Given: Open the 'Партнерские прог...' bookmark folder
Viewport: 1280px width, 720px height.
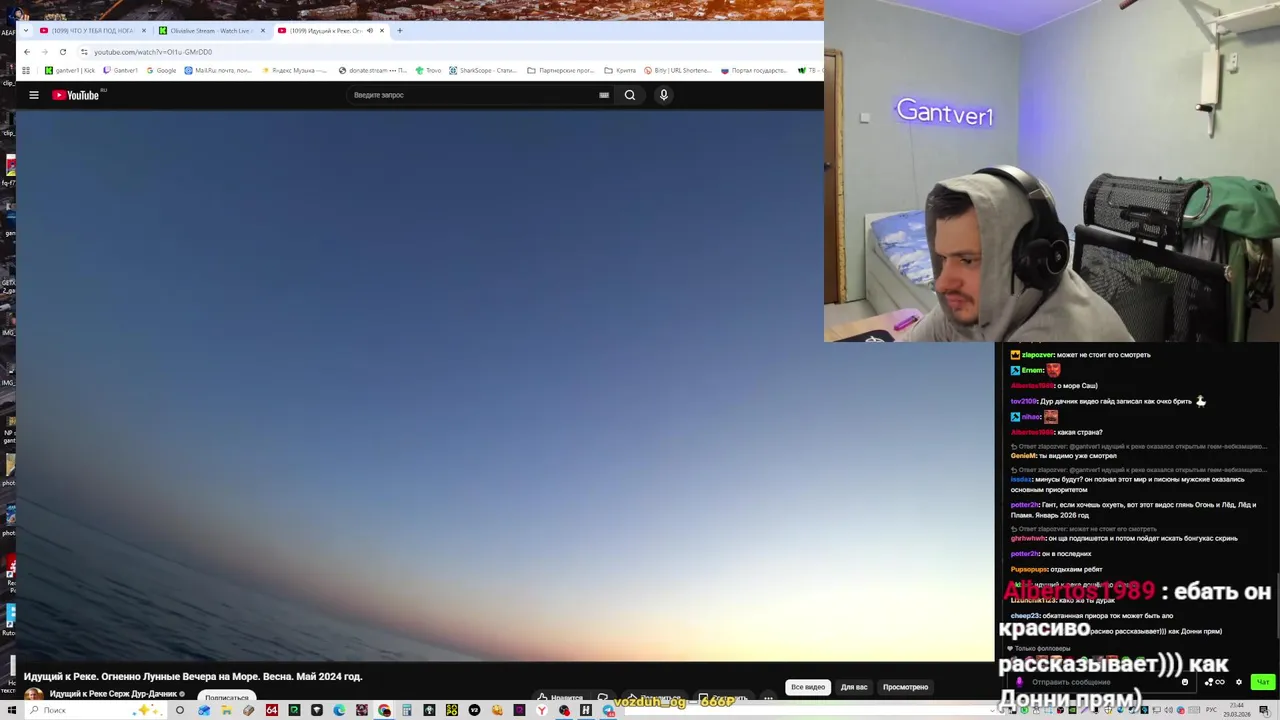Looking at the screenshot, I should 560,71.
